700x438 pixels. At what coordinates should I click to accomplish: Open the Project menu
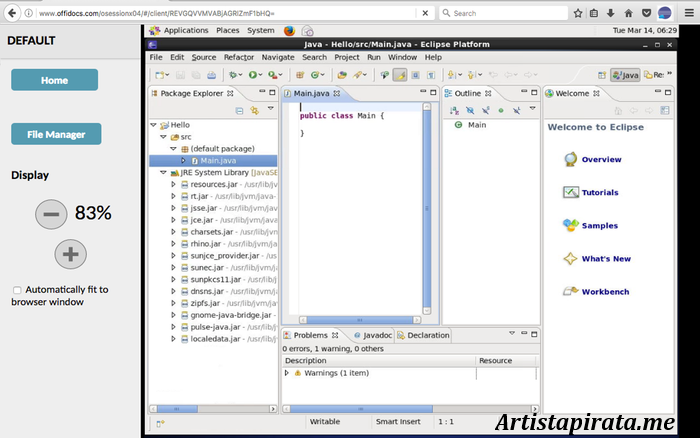tap(346, 57)
